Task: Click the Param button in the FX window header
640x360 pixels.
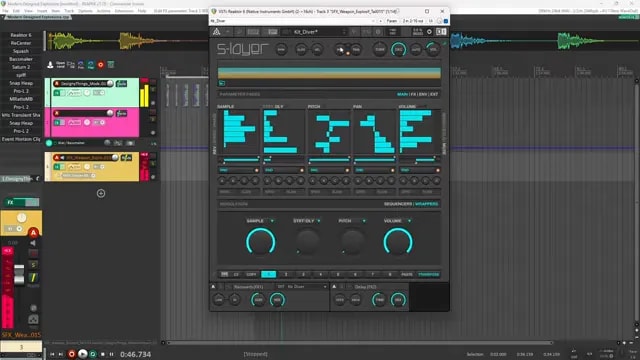Action: tap(391, 21)
